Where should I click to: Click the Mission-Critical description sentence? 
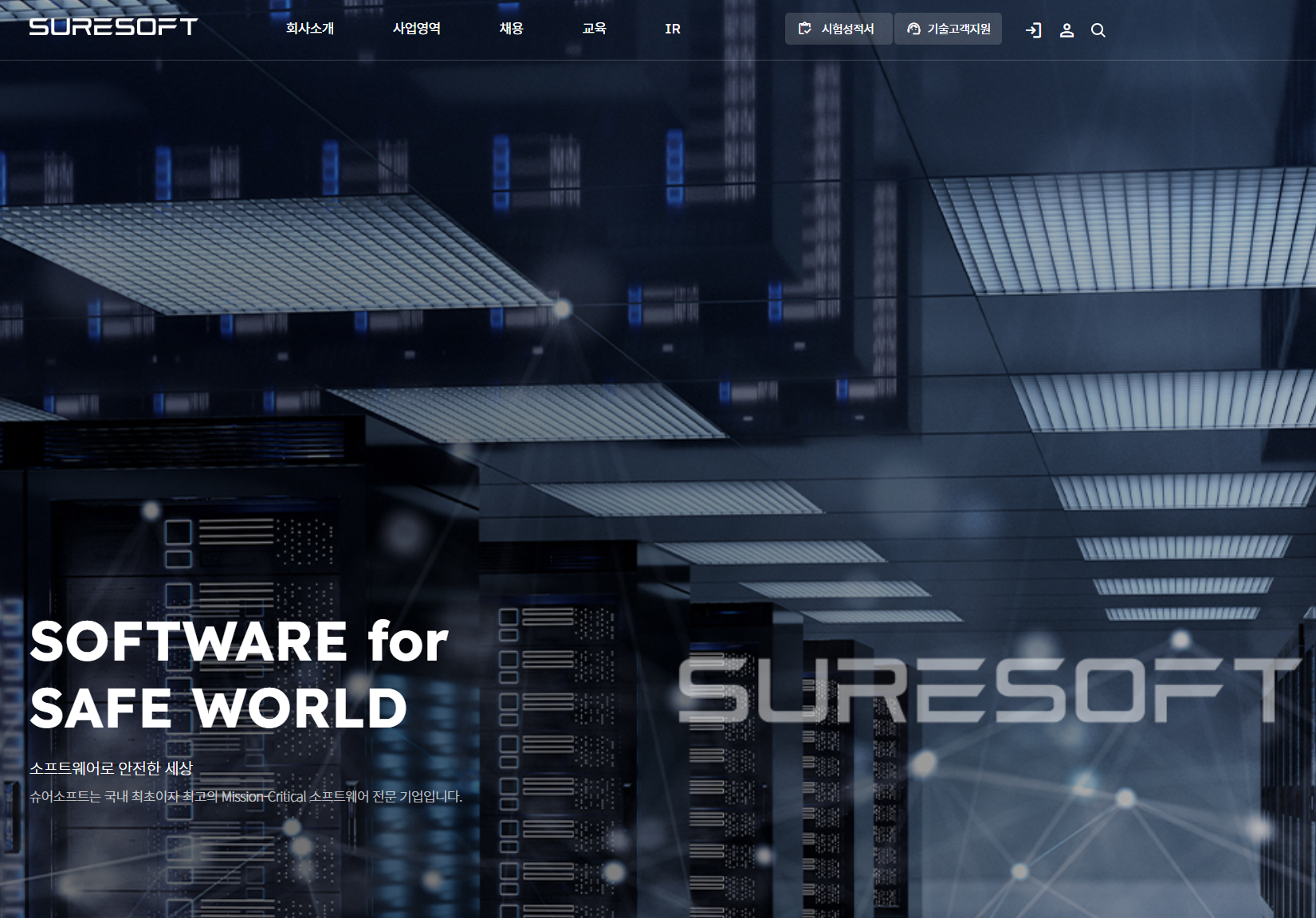[246, 796]
